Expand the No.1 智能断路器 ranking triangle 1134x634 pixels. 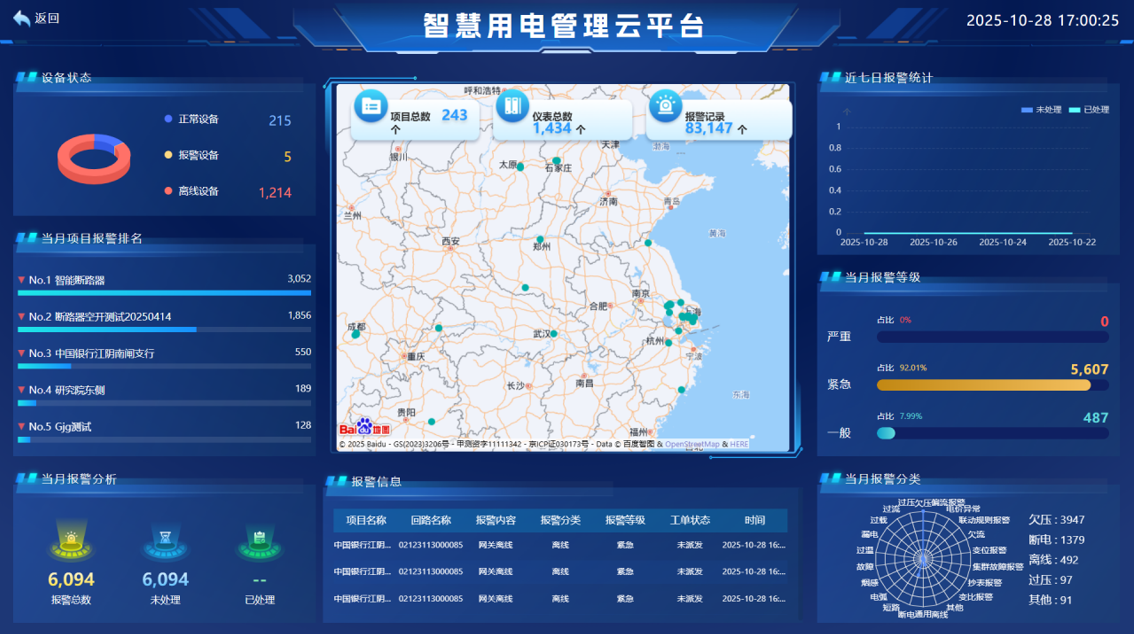pos(22,280)
